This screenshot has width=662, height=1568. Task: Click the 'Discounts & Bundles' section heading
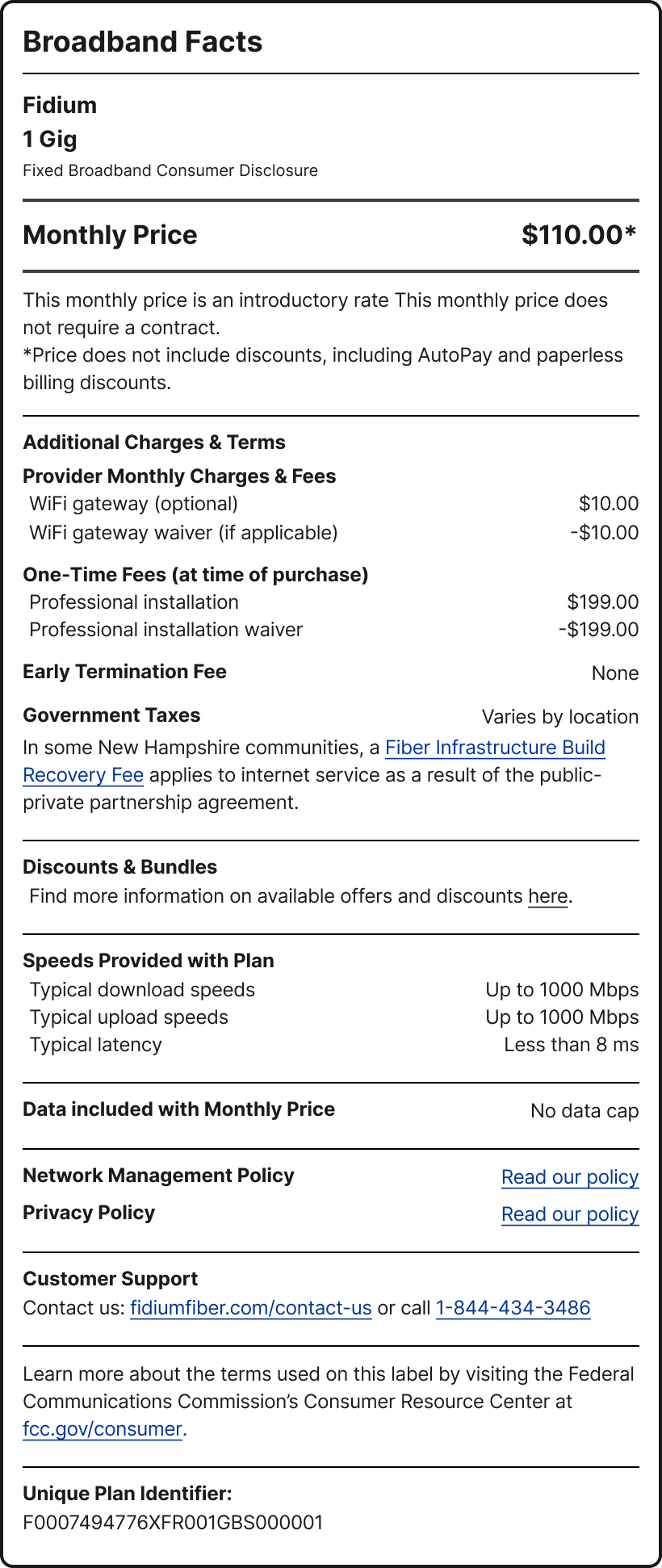tap(119, 867)
